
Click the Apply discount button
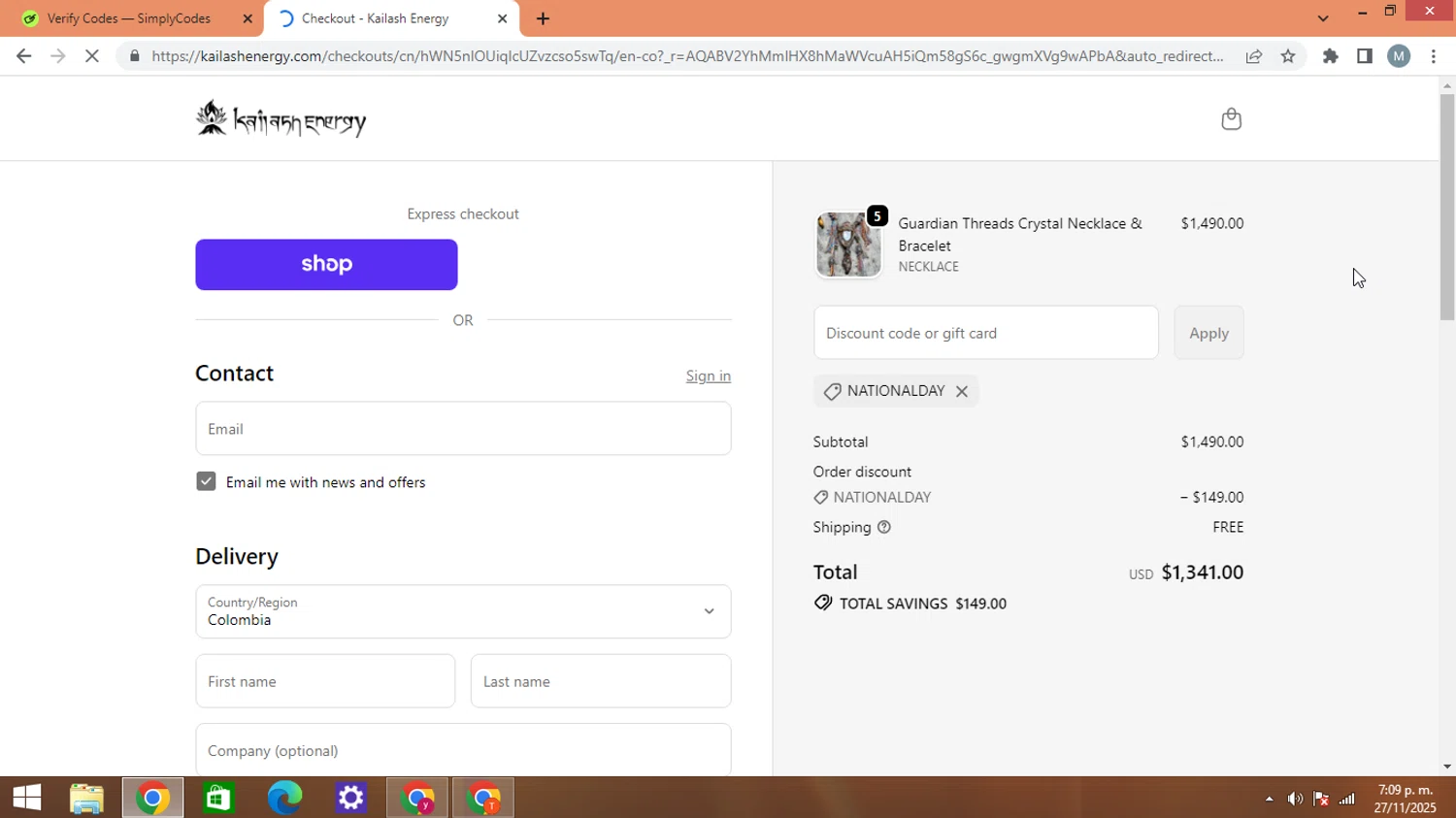[x=1208, y=333]
